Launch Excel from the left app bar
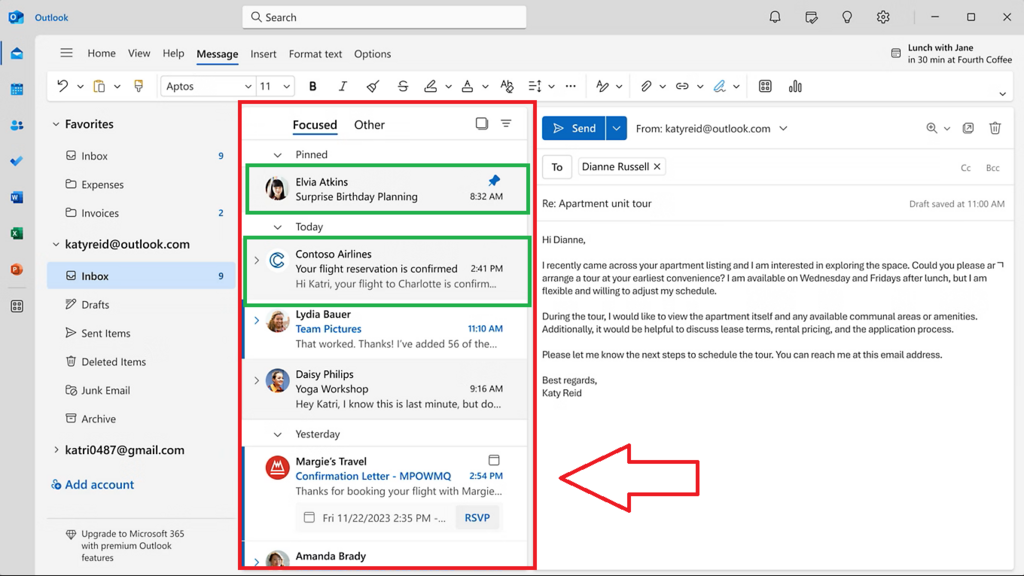The image size is (1024, 576). pyautogui.click(x=17, y=233)
